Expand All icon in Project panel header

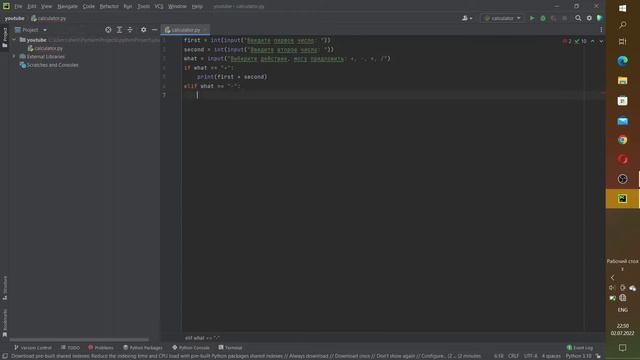click(x=119, y=30)
